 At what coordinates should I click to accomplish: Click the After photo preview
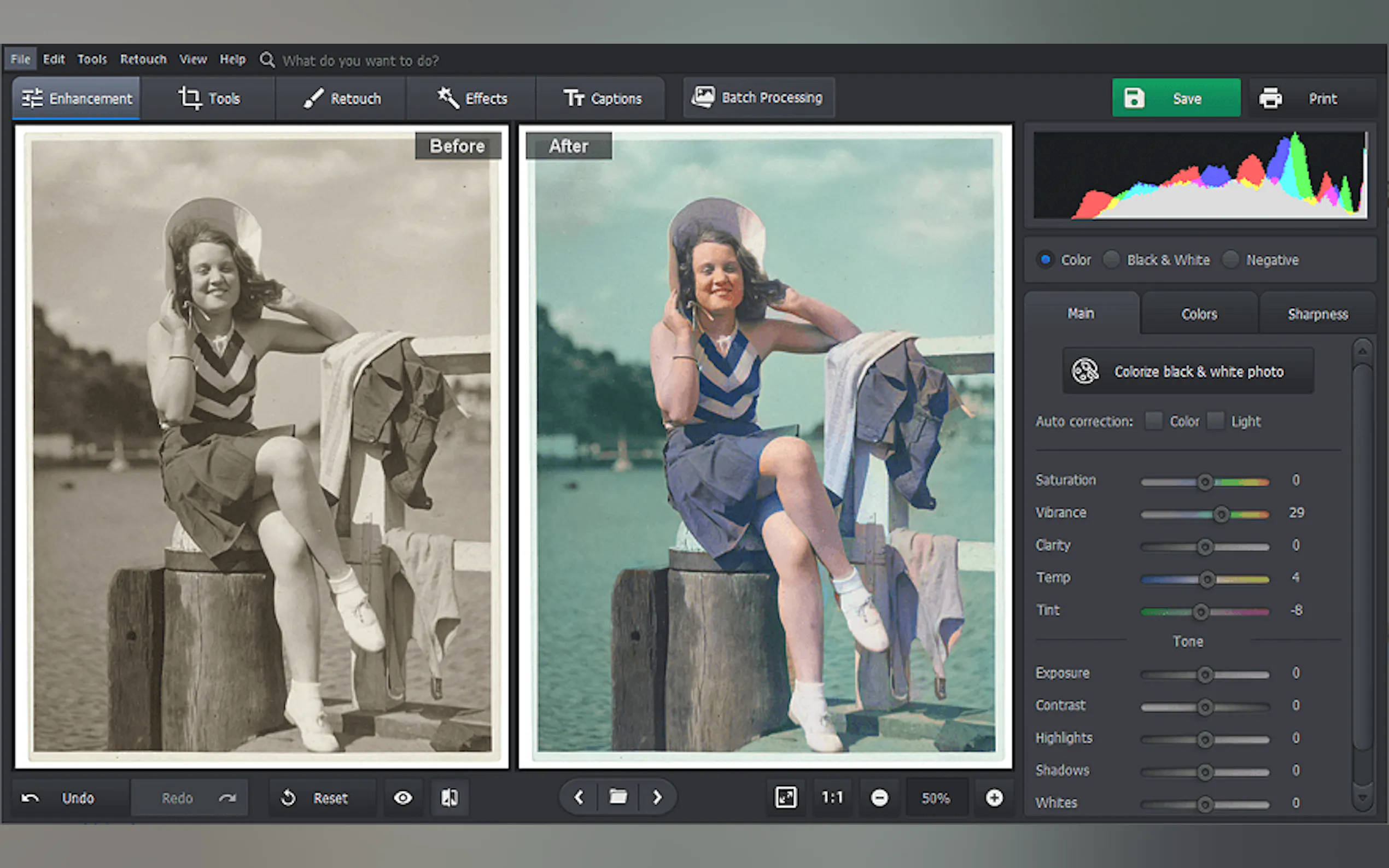[766, 446]
